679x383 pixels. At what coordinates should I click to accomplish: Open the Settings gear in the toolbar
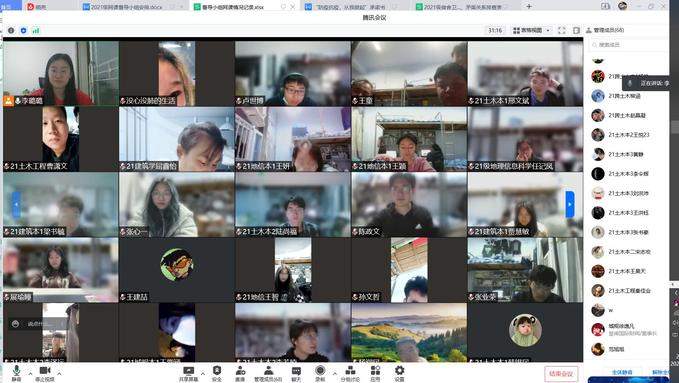(x=399, y=373)
